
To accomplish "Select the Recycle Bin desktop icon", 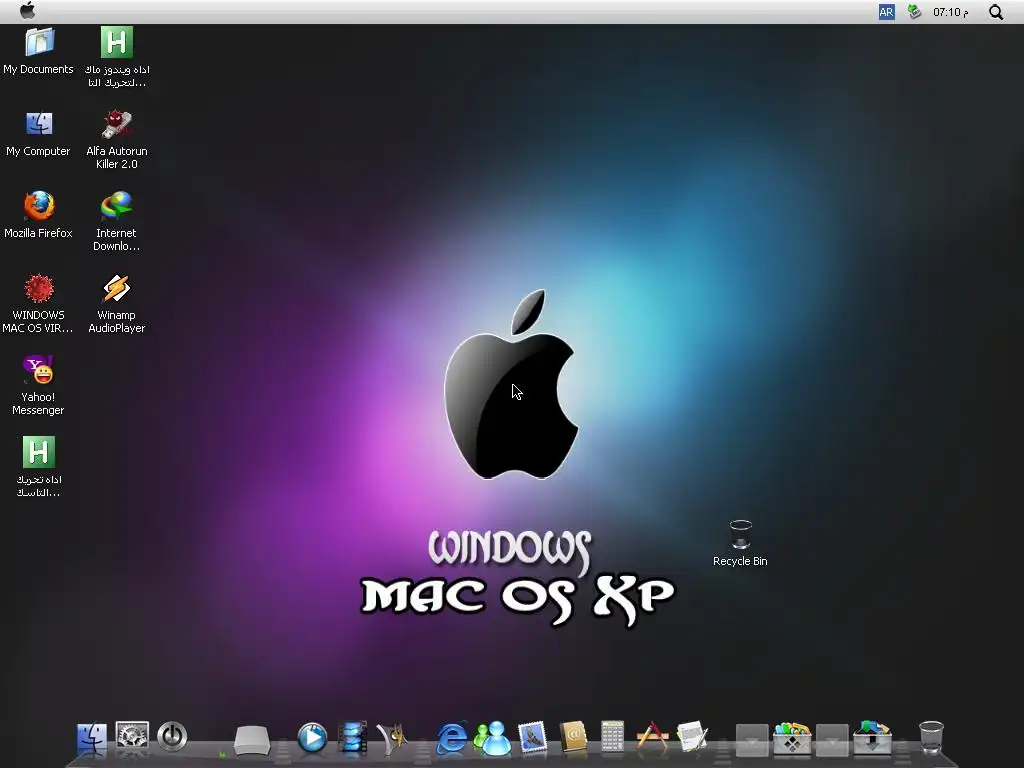I will click(x=741, y=543).
